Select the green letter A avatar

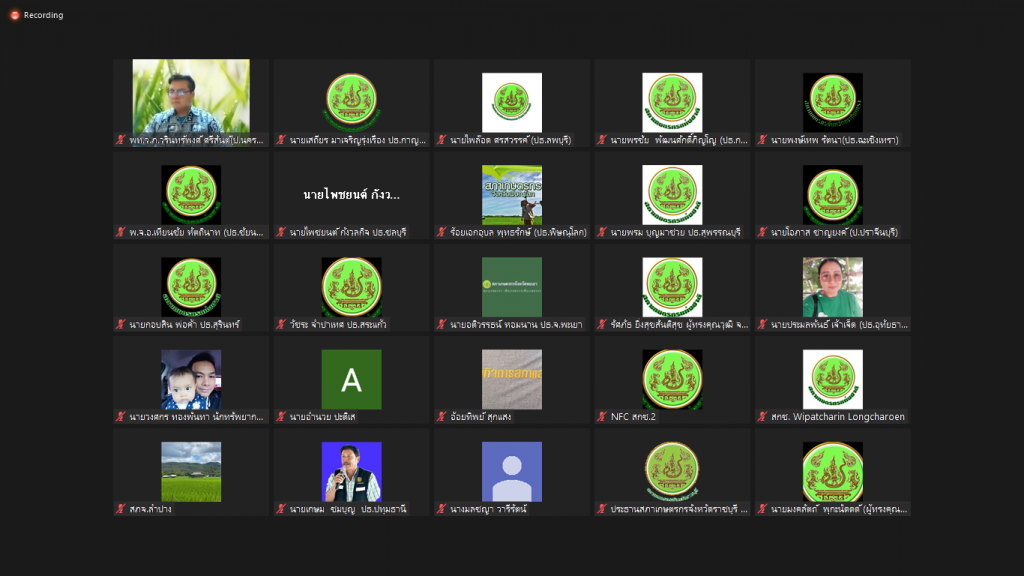[x=351, y=379]
